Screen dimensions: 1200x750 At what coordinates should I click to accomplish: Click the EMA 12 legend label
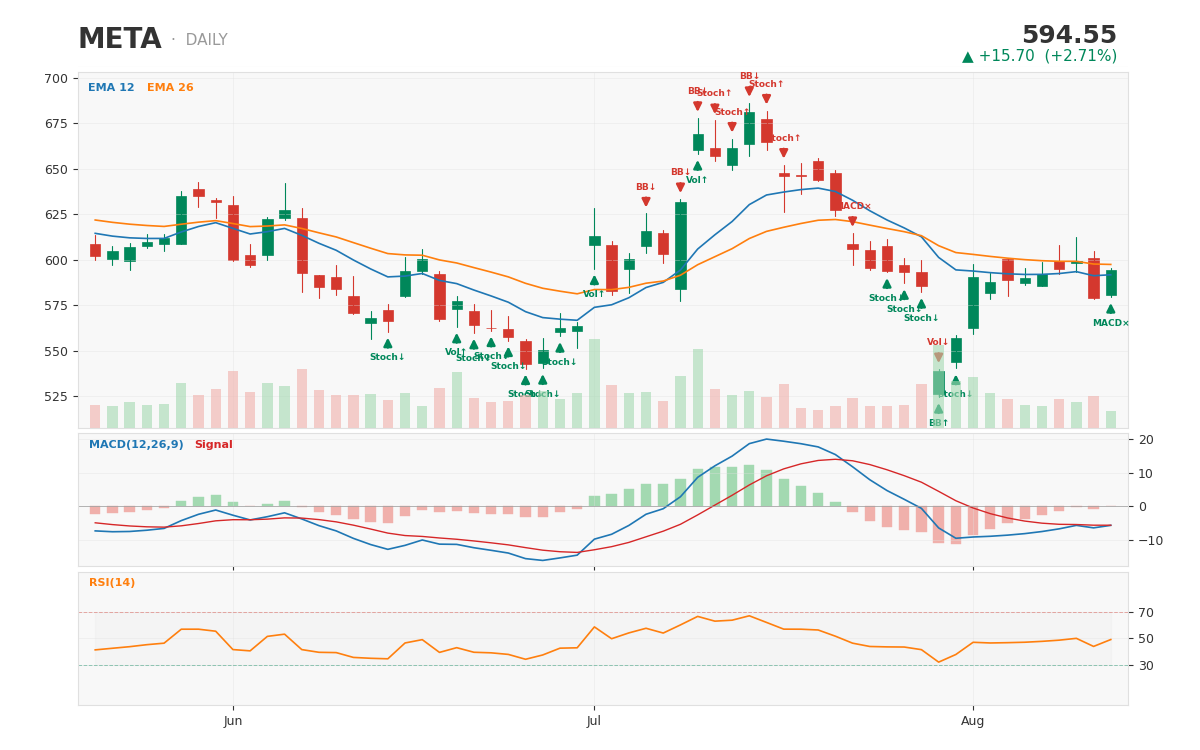[111, 88]
